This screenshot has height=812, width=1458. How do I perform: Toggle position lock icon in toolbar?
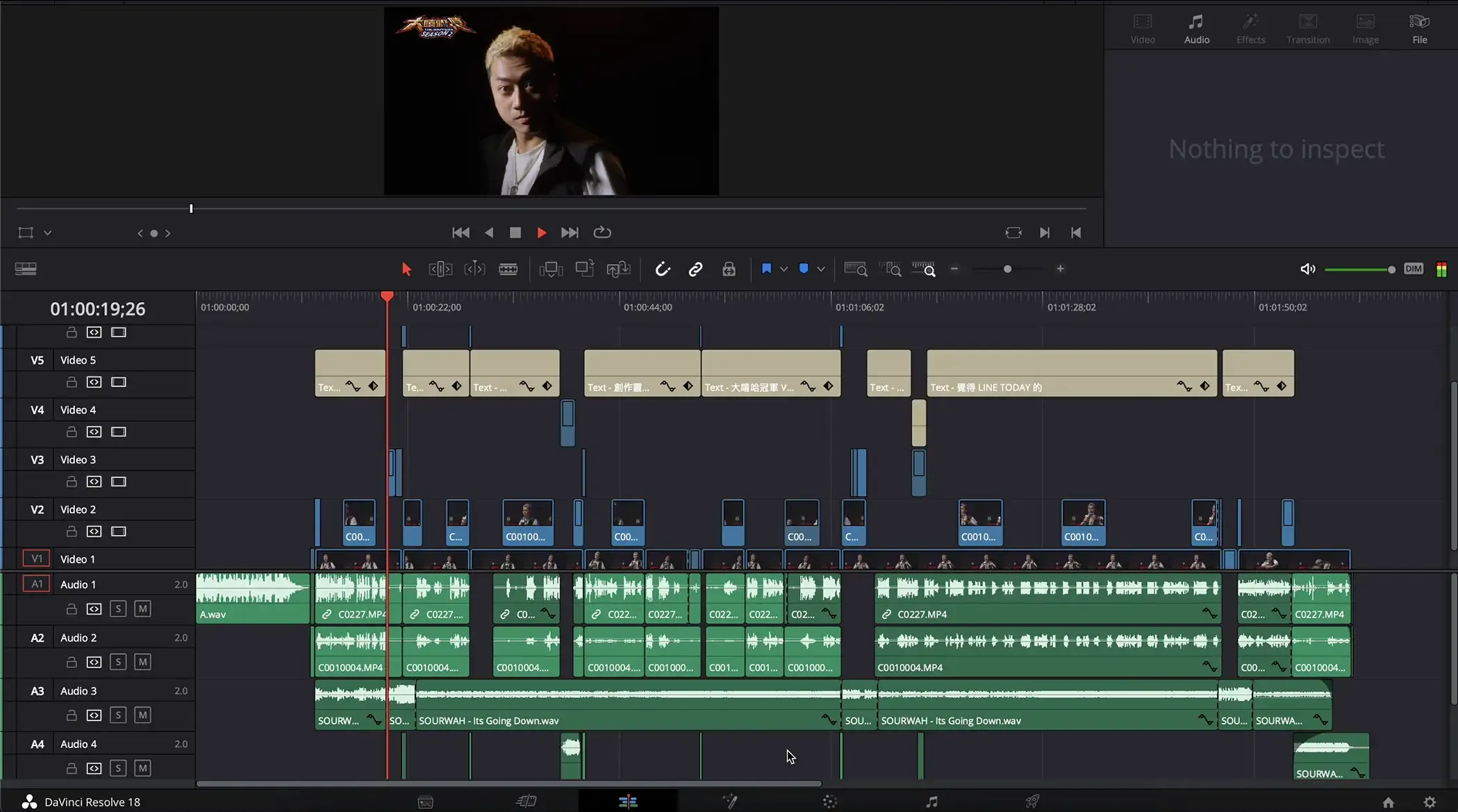pyautogui.click(x=729, y=270)
